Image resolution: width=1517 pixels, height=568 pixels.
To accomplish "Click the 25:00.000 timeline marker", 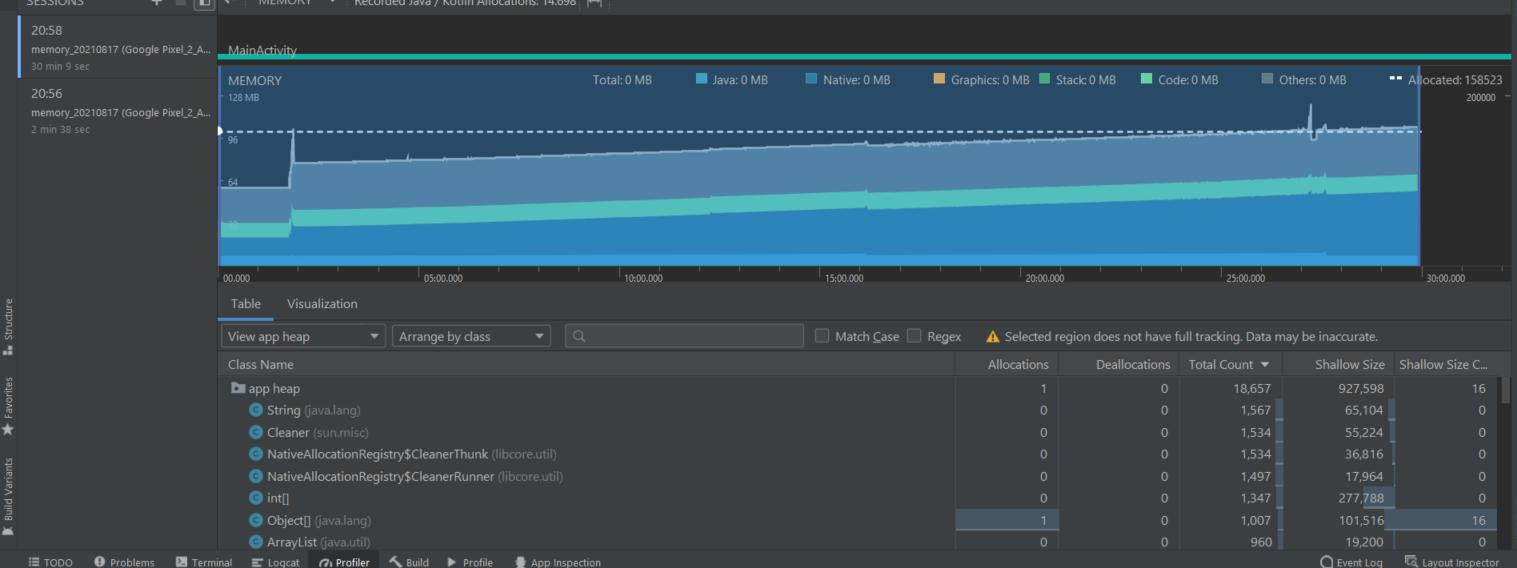I will pyautogui.click(x=1245, y=278).
